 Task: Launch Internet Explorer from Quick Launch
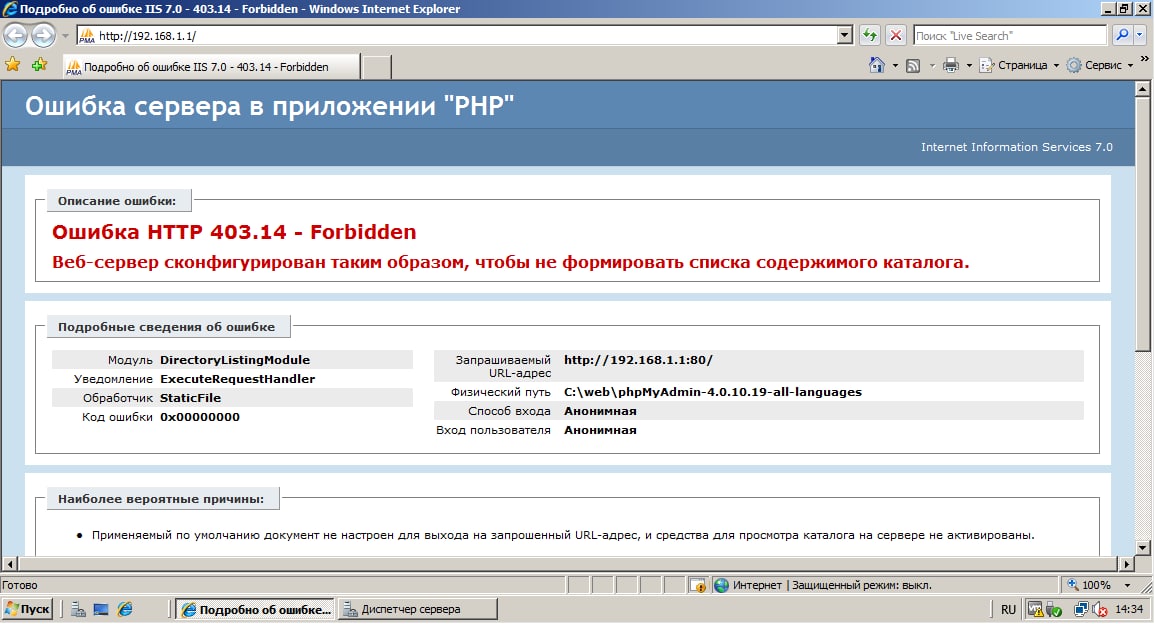click(125, 609)
